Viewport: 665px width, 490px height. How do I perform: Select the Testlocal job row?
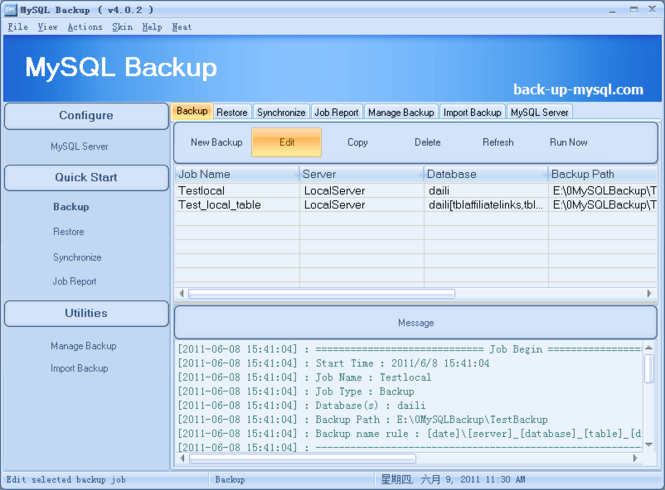[x=416, y=190]
